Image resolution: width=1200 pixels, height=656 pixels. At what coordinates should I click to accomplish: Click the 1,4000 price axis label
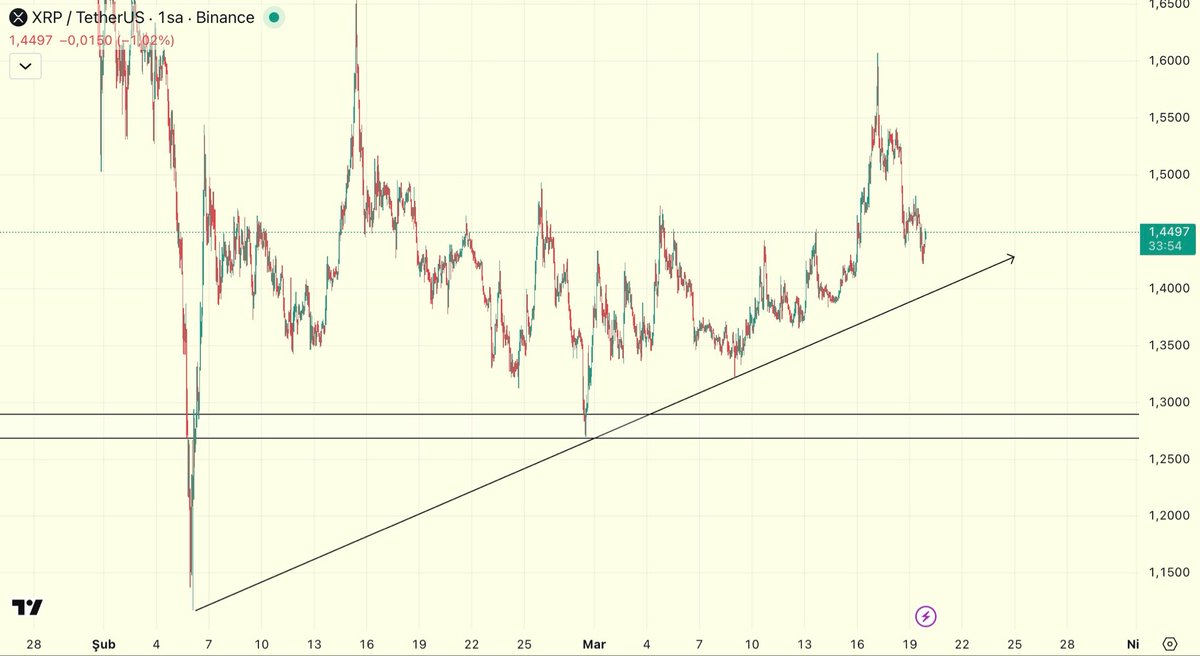click(x=1168, y=289)
